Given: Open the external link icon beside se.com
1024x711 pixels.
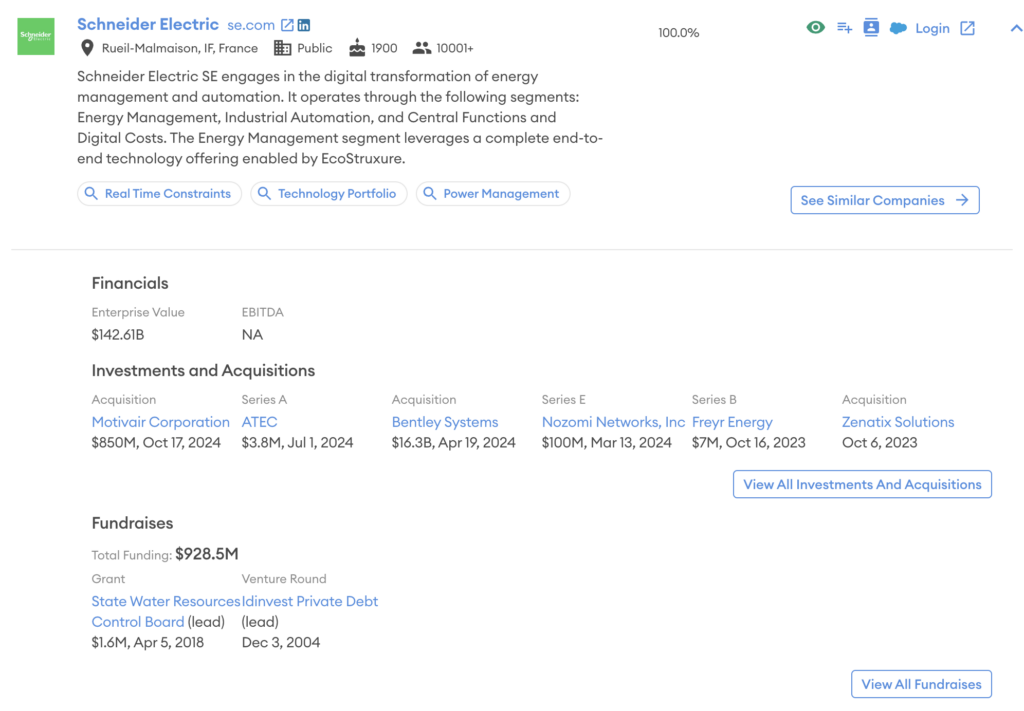Looking at the screenshot, I should [x=287, y=25].
